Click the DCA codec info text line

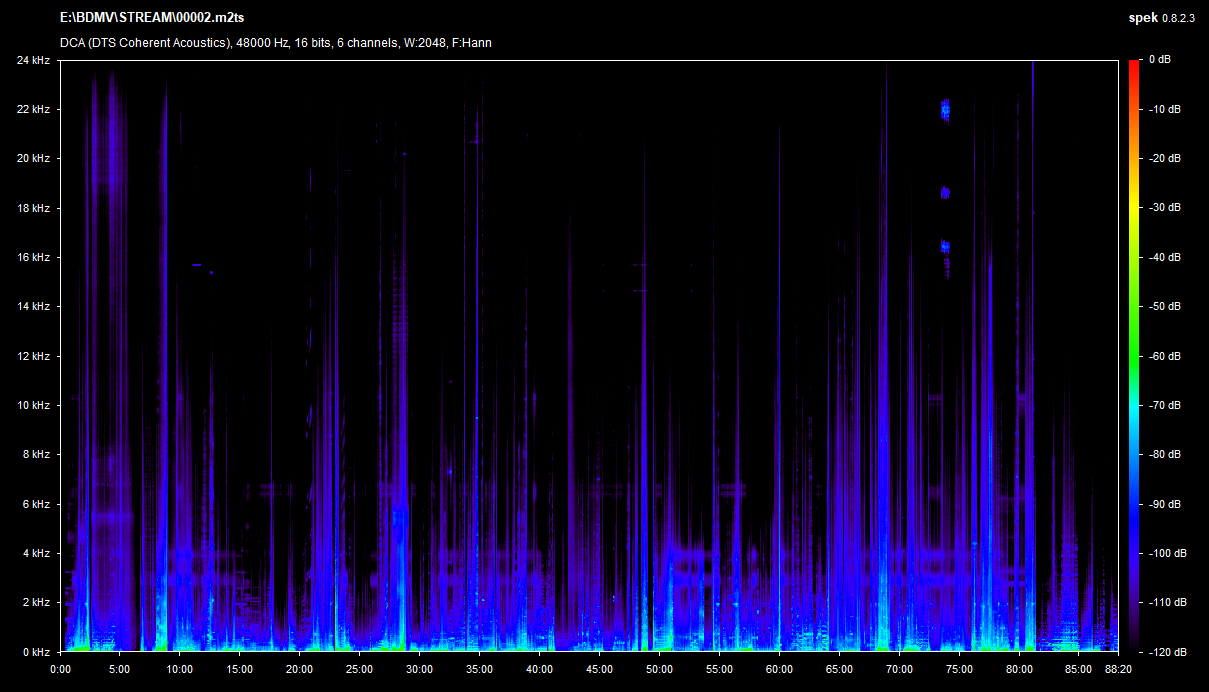click(275, 43)
